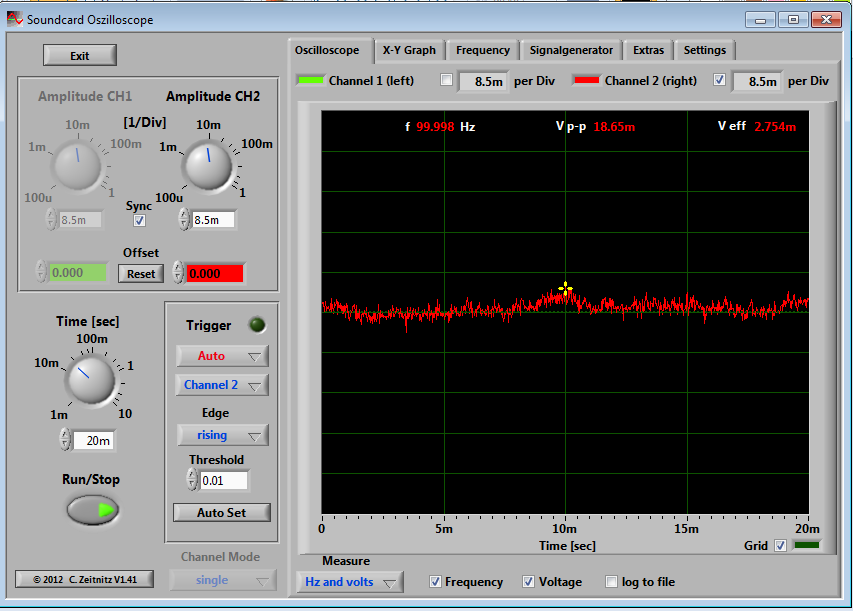The image size is (853, 611).
Task: Switch to the X-Y Graph tab
Action: 409,50
